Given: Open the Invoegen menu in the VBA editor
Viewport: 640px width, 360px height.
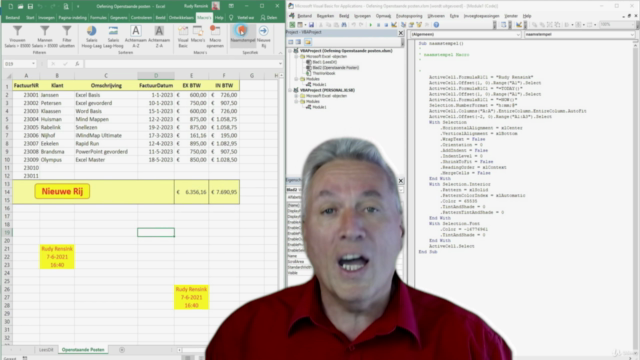Looking at the screenshot, I should (x=362, y=16).
